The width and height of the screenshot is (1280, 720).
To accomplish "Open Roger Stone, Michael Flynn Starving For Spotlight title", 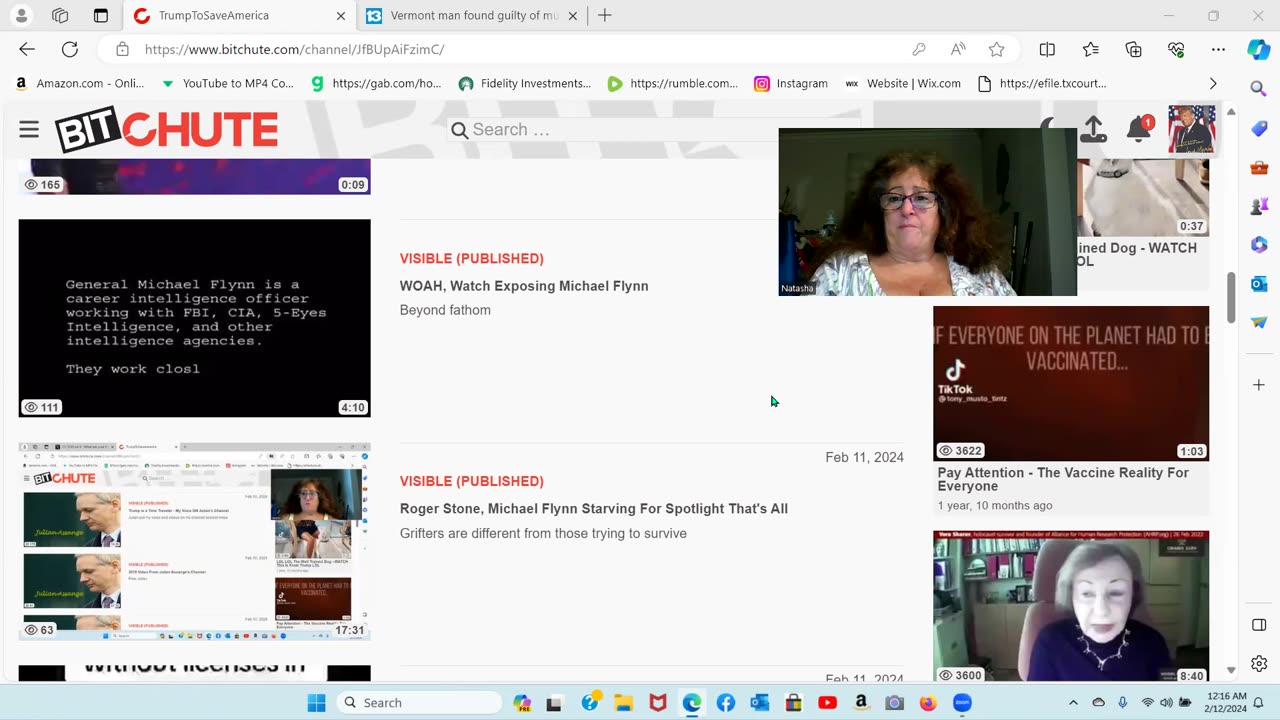I will tap(594, 509).
